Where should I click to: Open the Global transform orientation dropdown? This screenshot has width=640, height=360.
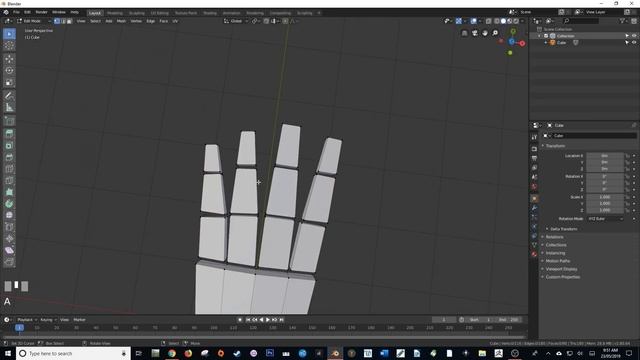(x=236, y=21)
